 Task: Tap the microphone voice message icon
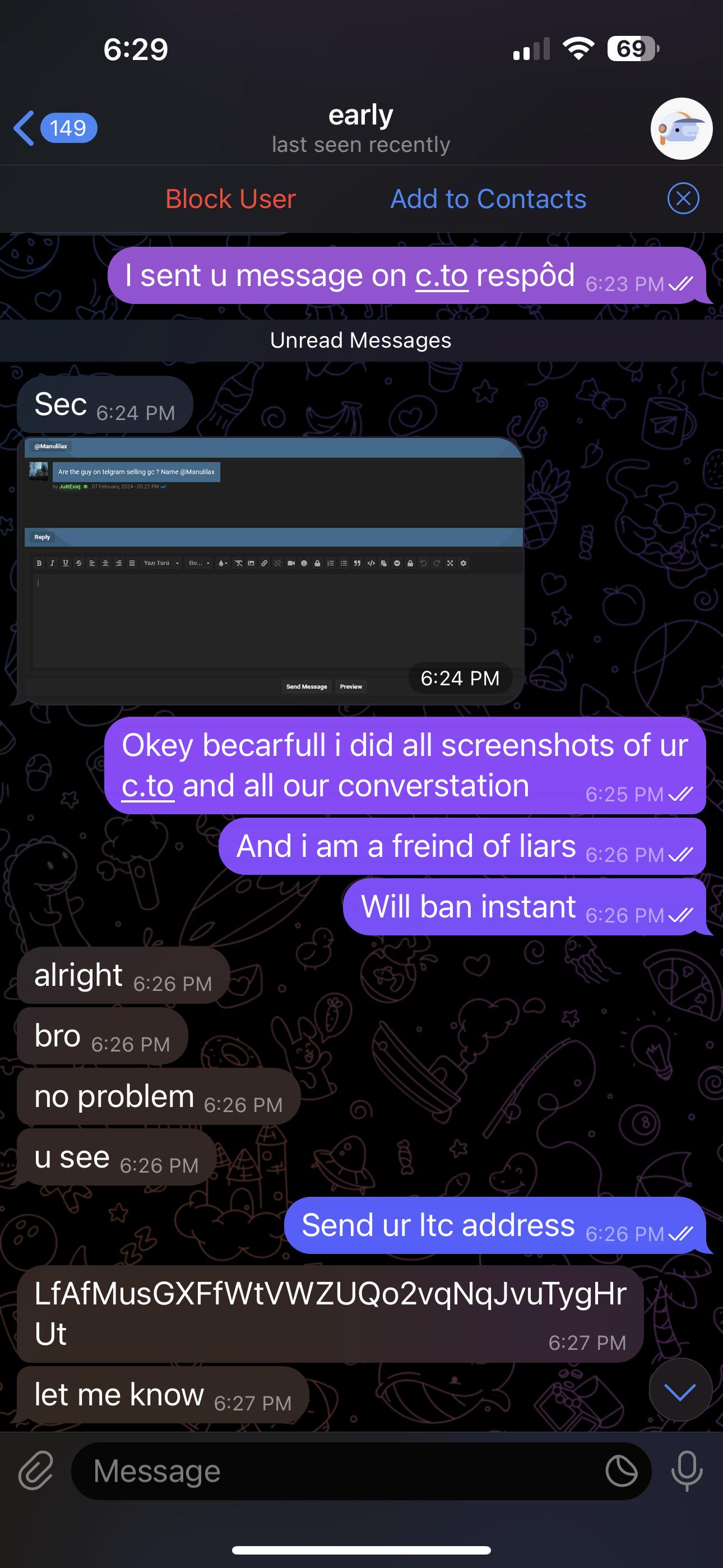[x=687, y=1470]
